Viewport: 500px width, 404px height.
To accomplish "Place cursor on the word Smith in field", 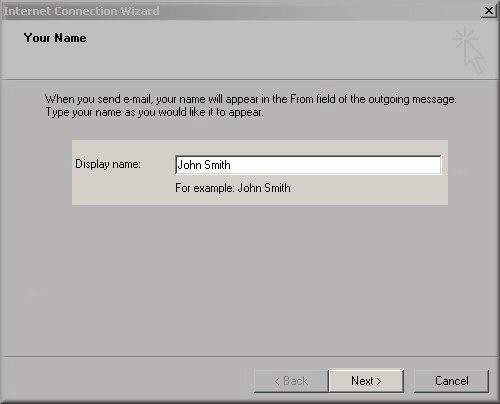I will point(217,165).
